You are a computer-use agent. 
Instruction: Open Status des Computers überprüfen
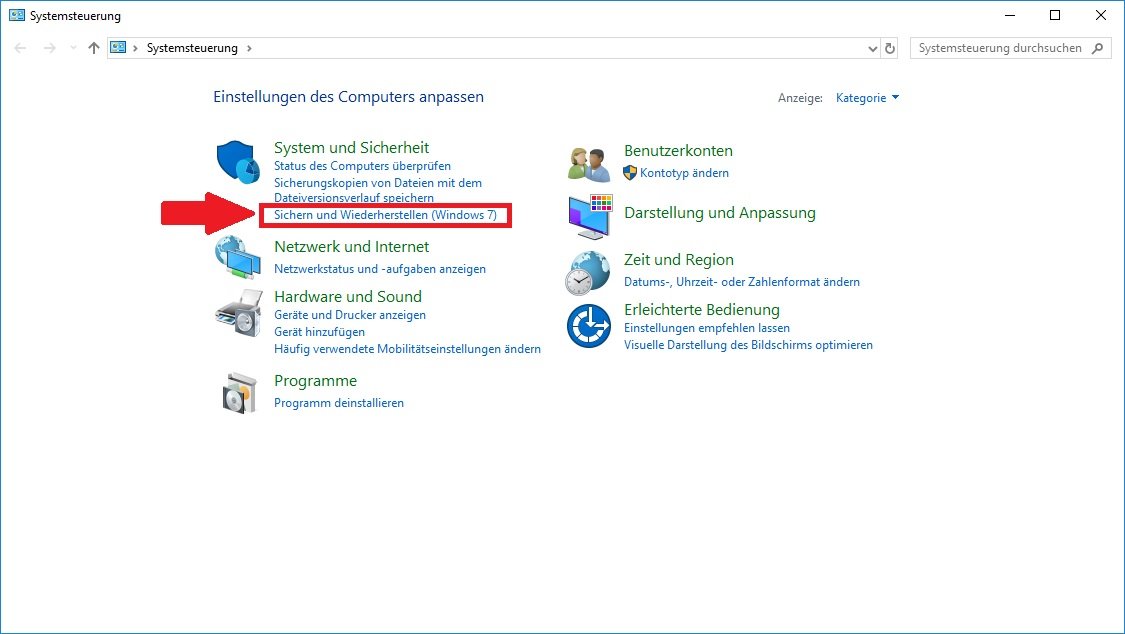(362, 166)
